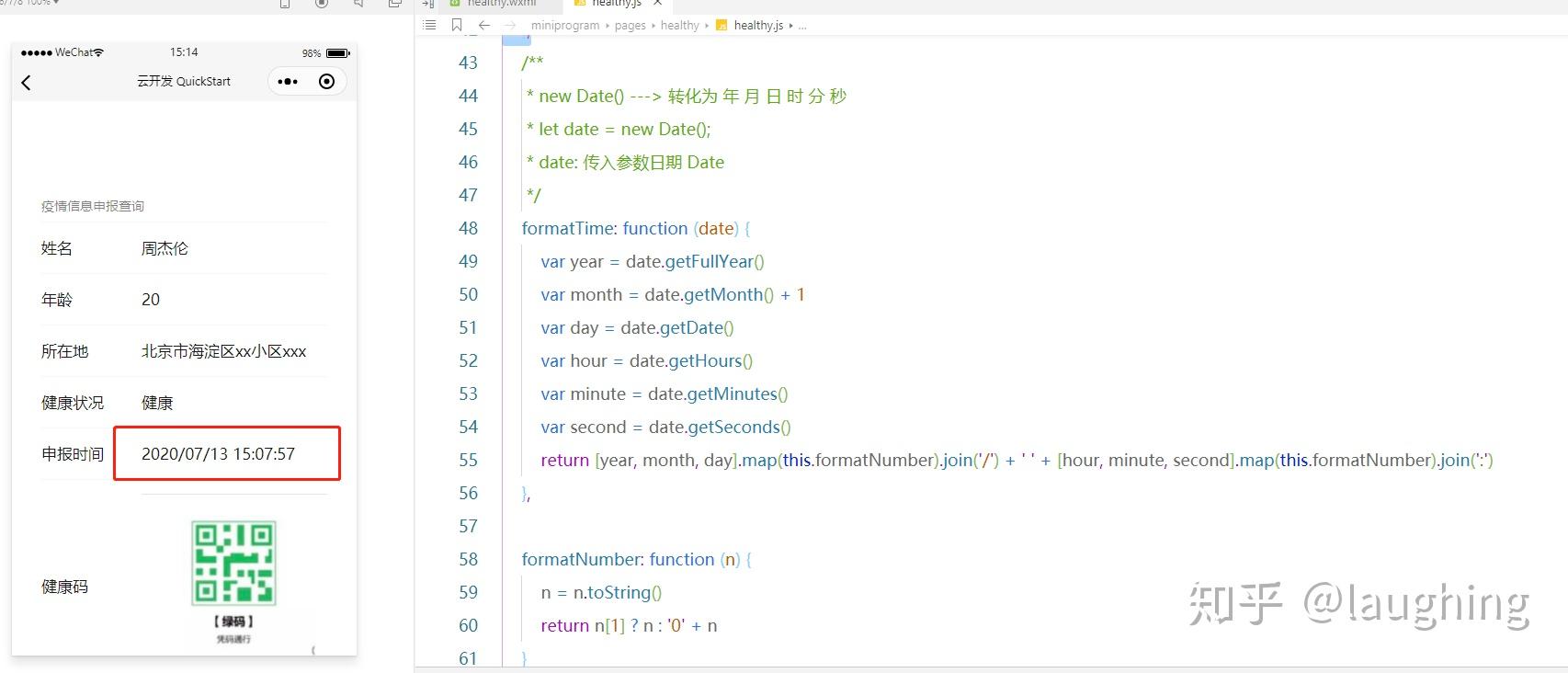Click the var month = date.getMonth() + 1 line

click(673, 294)
